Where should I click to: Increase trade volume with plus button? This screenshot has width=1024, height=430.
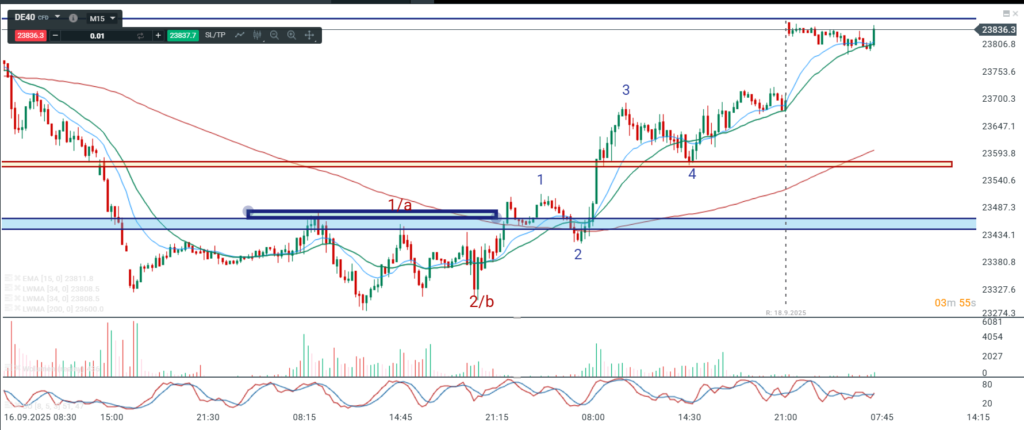pos(158,35)
